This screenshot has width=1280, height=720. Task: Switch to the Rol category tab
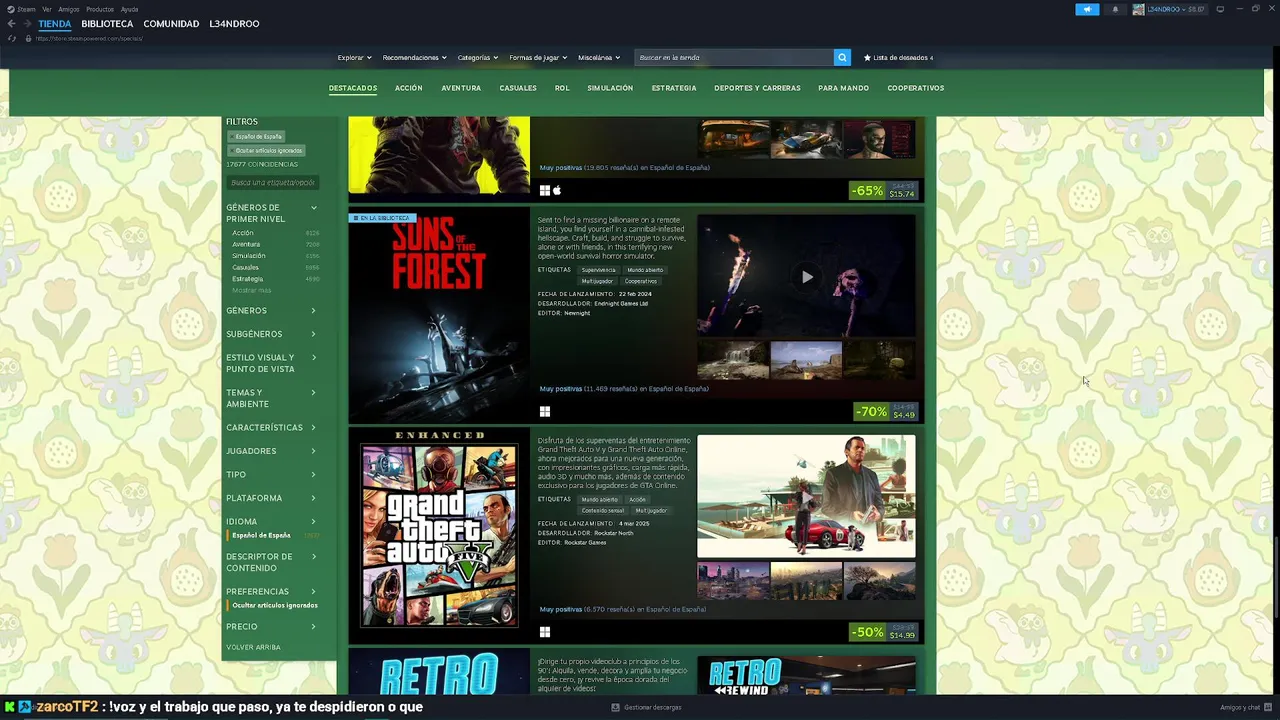tap(562, 88)
